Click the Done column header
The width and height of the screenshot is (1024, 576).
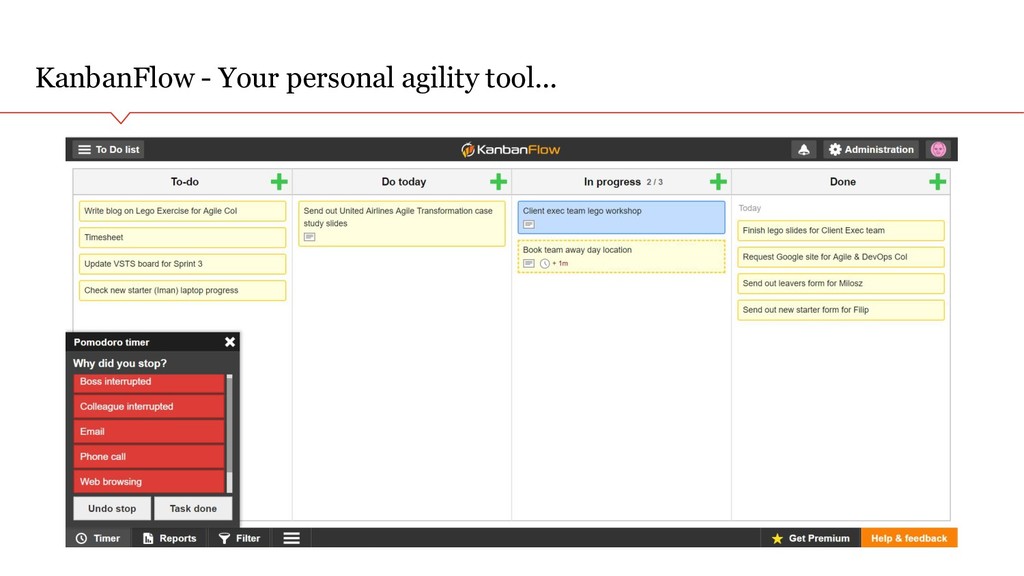[x=842, y=182]
